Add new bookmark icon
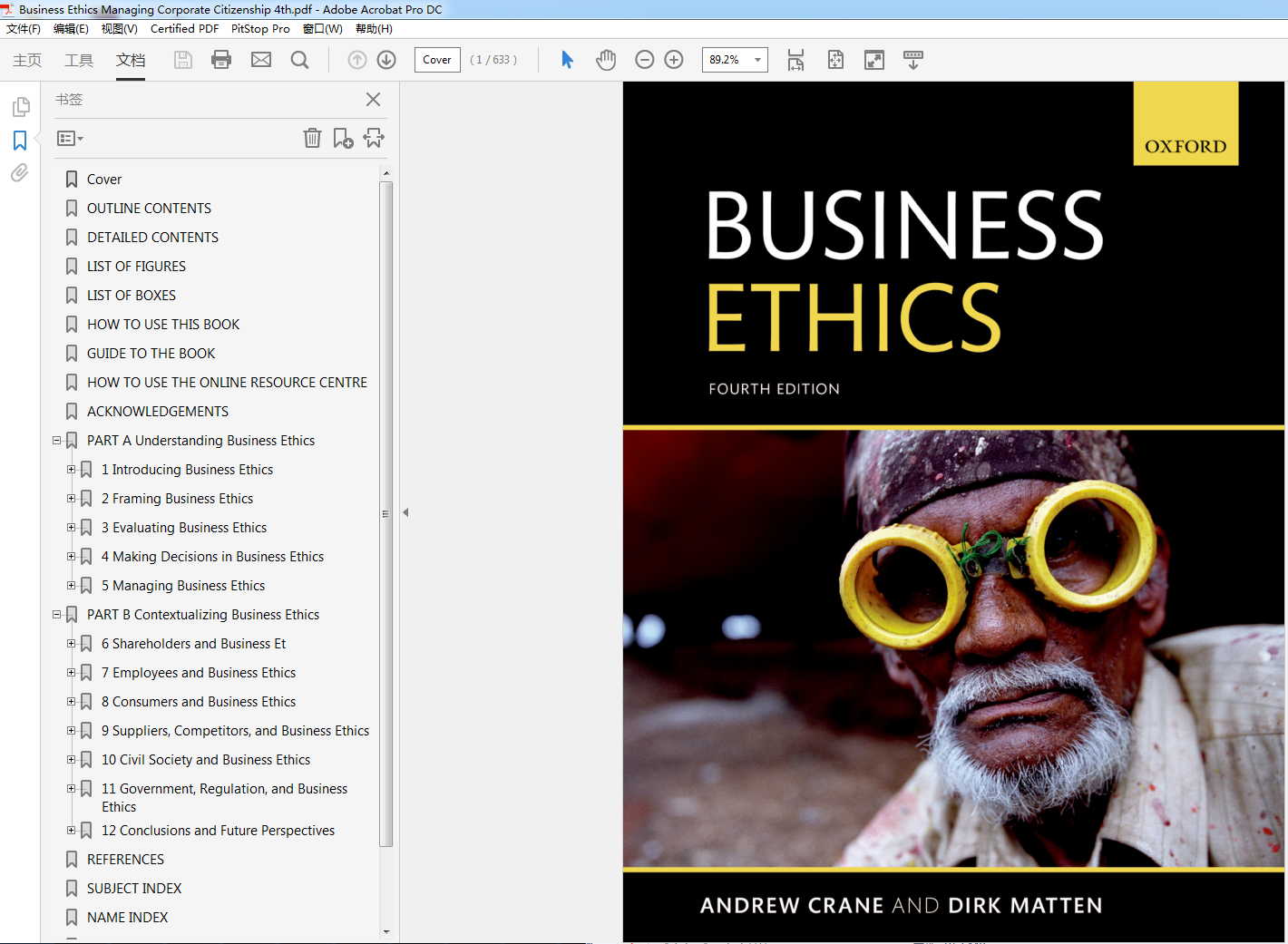 click(x=343, y=138)
